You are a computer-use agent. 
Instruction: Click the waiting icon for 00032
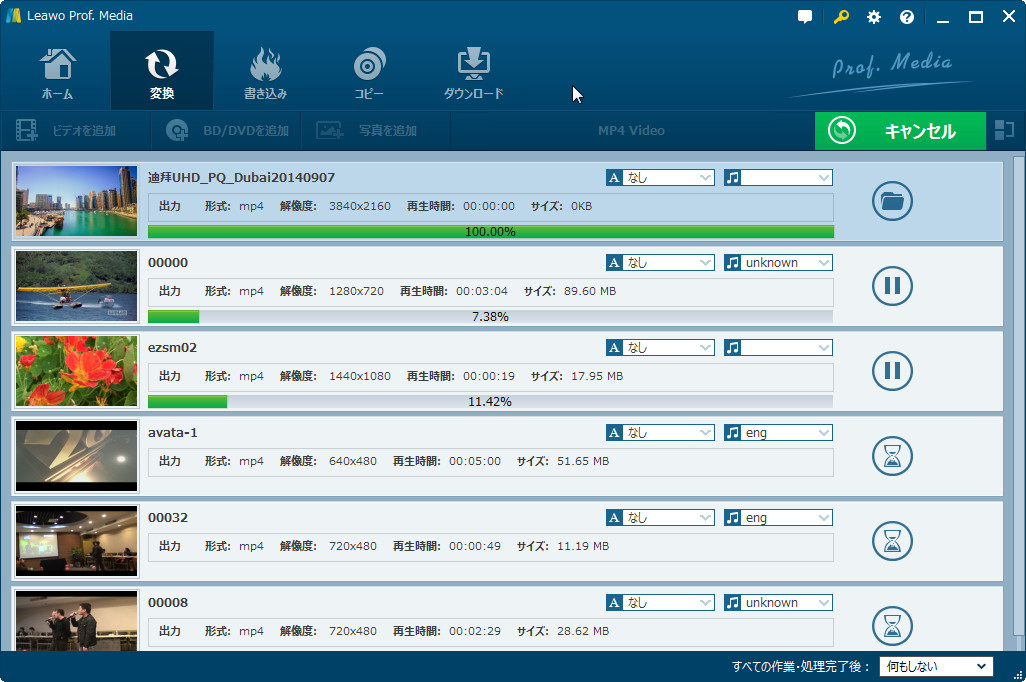(892, 542)
